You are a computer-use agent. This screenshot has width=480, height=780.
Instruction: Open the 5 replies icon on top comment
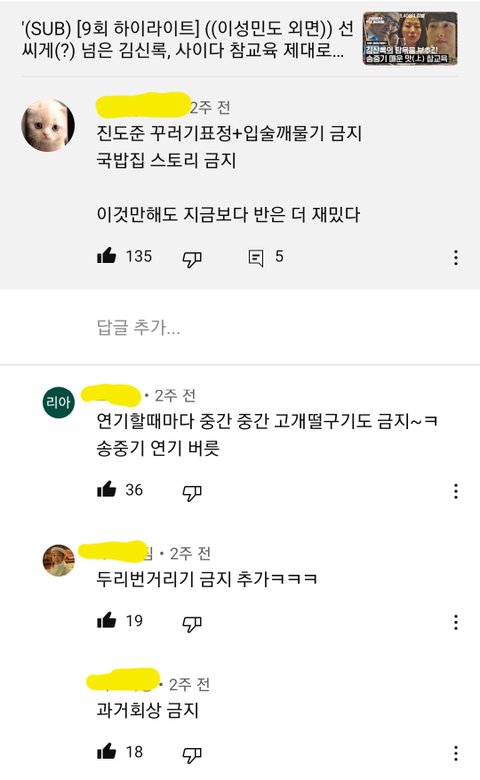tap(256, 258)
